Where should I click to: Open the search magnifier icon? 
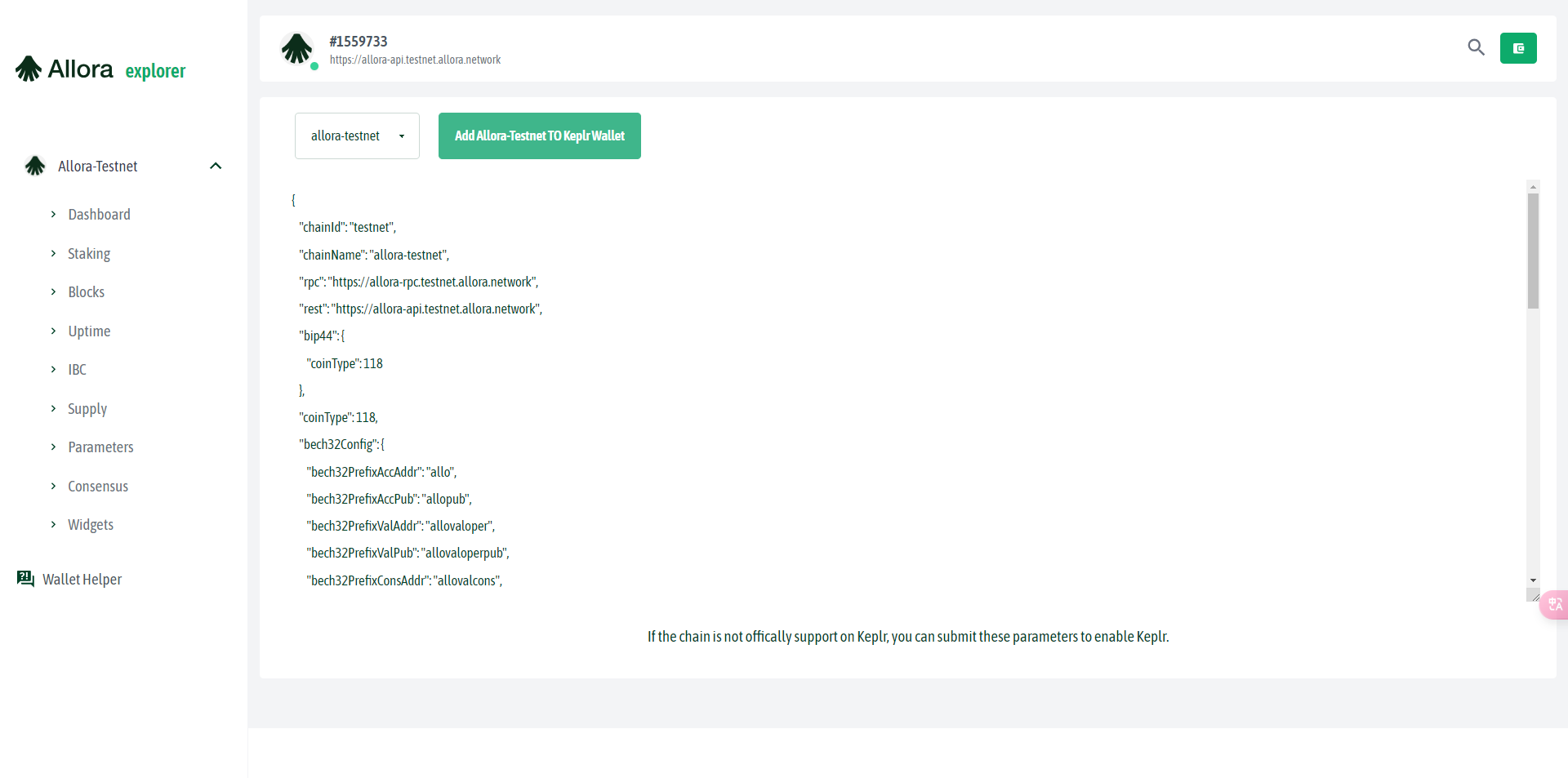point(1476,47)
